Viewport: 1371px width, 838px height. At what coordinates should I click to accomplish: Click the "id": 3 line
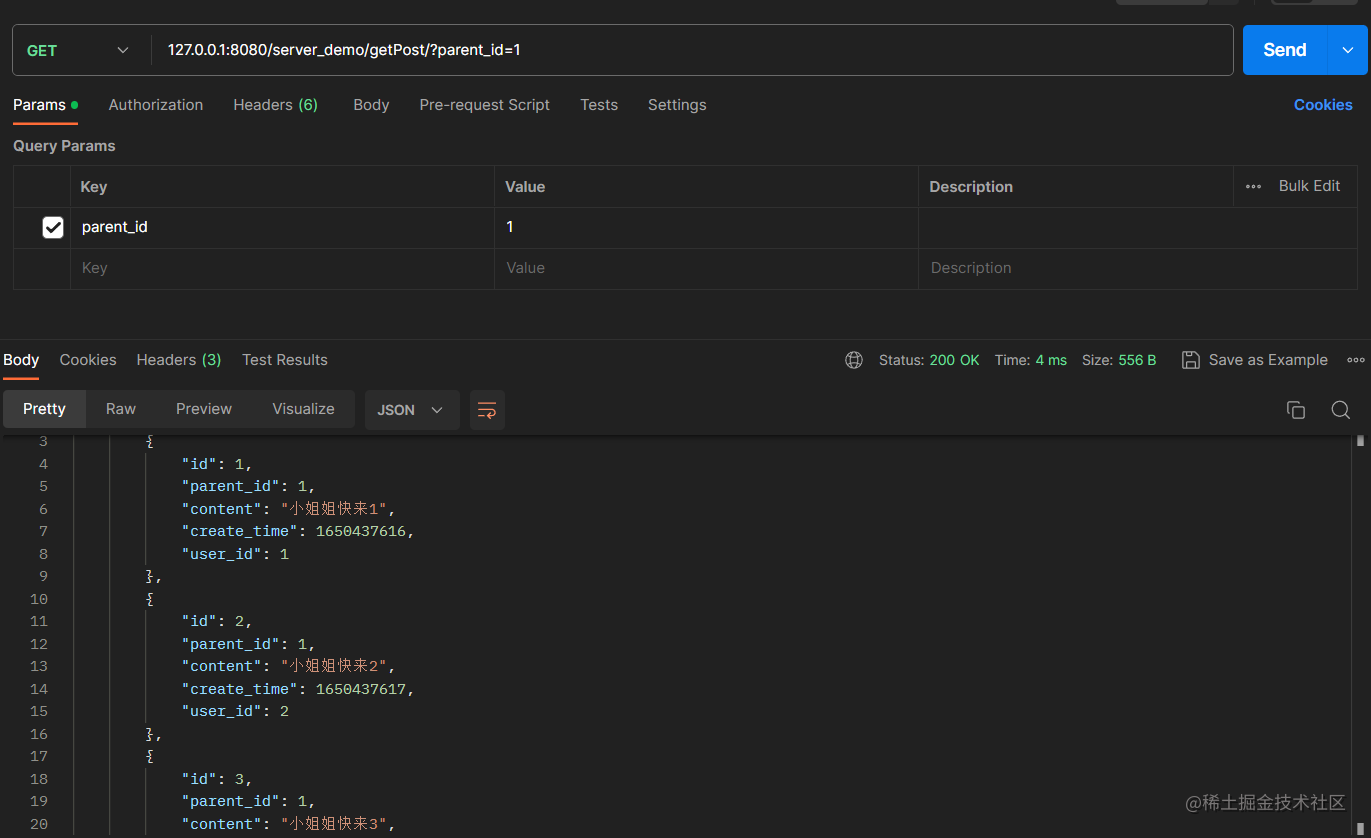click(x=217, y=779)
